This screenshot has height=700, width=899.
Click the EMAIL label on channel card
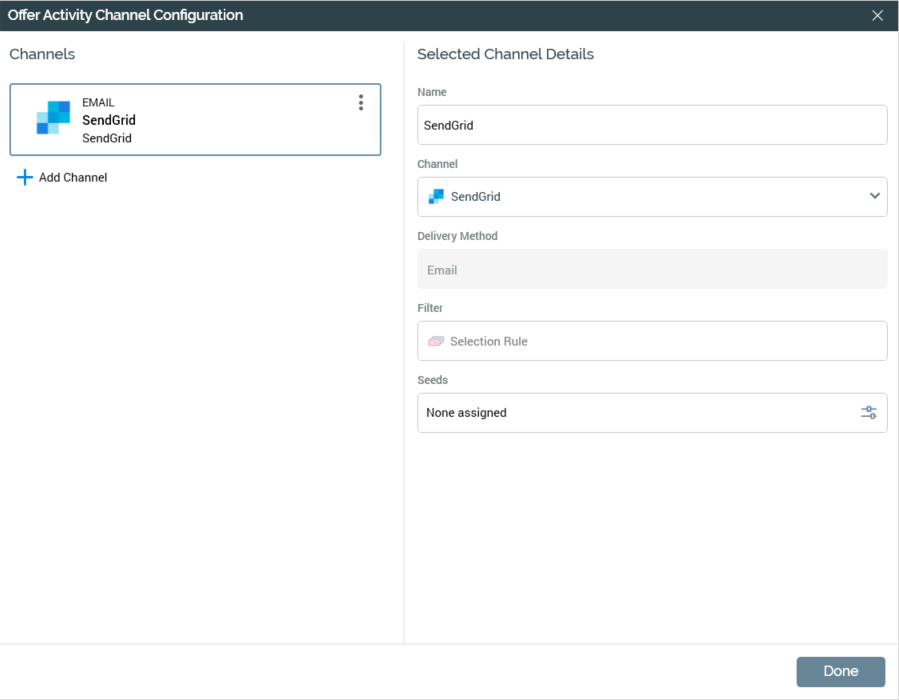[98, 102]
